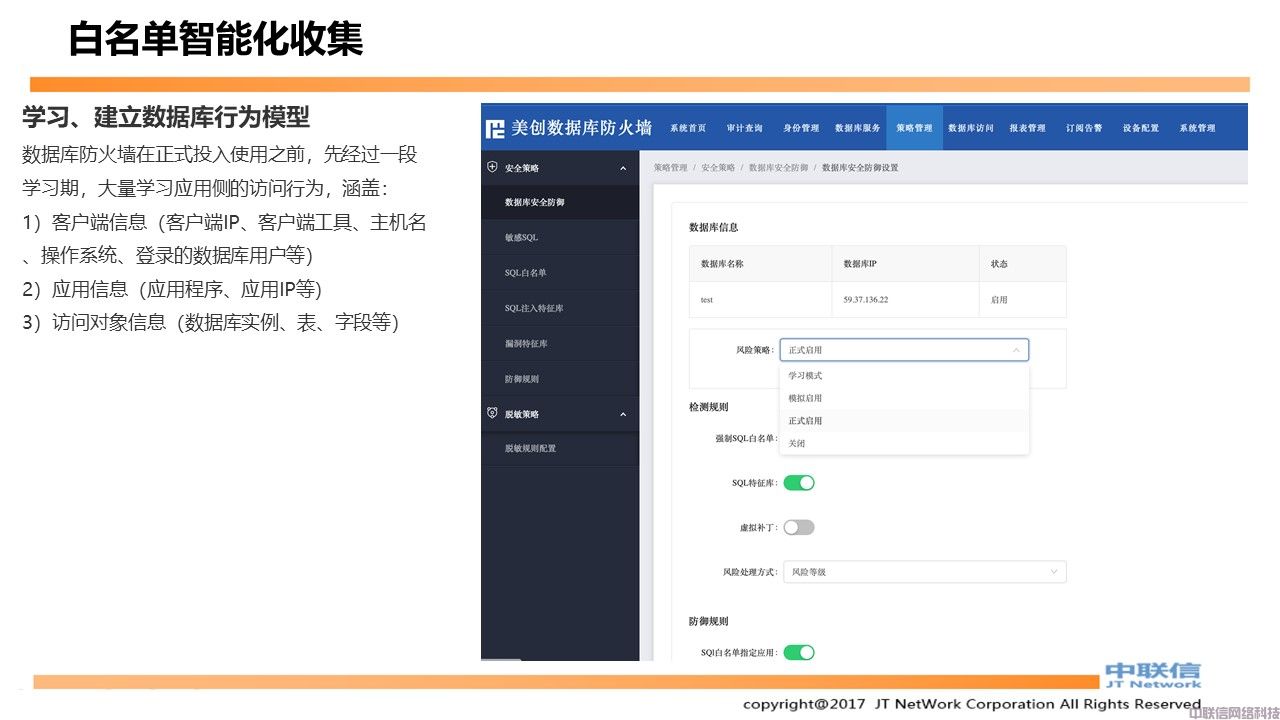Open the 数据库服务 top menu

coord(858,128)
